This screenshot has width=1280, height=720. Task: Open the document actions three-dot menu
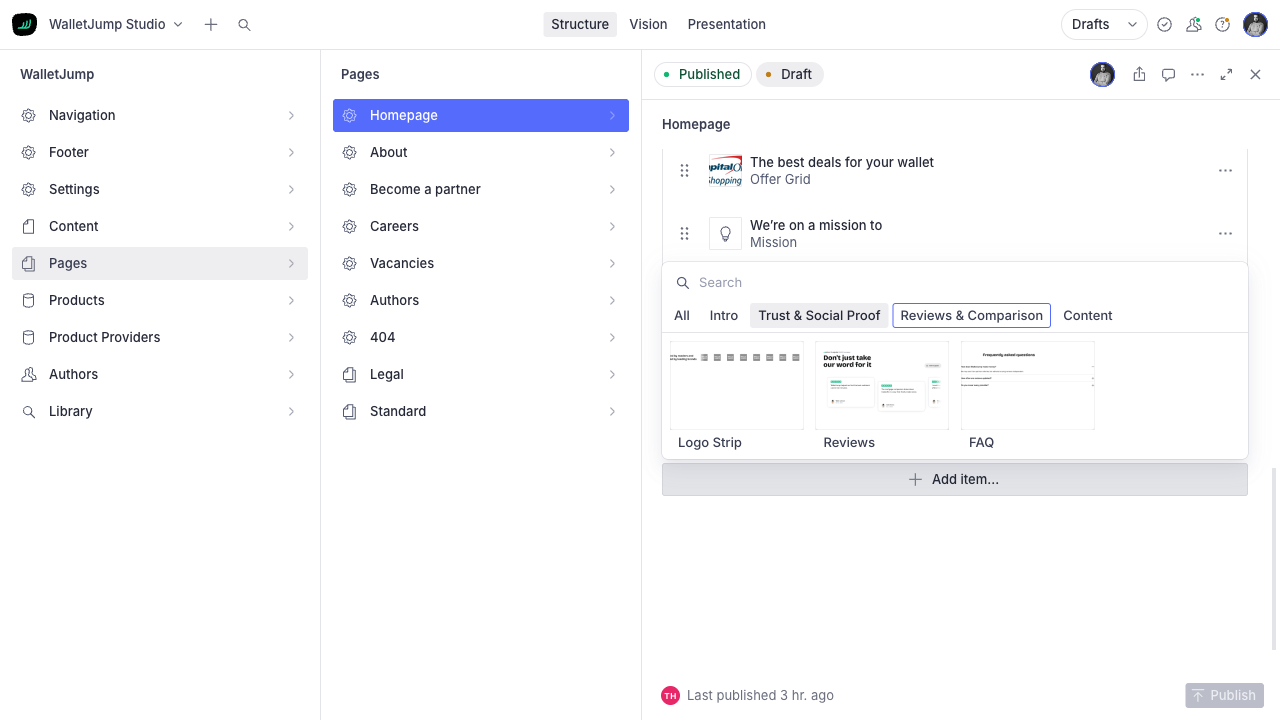coord(1197,74)
